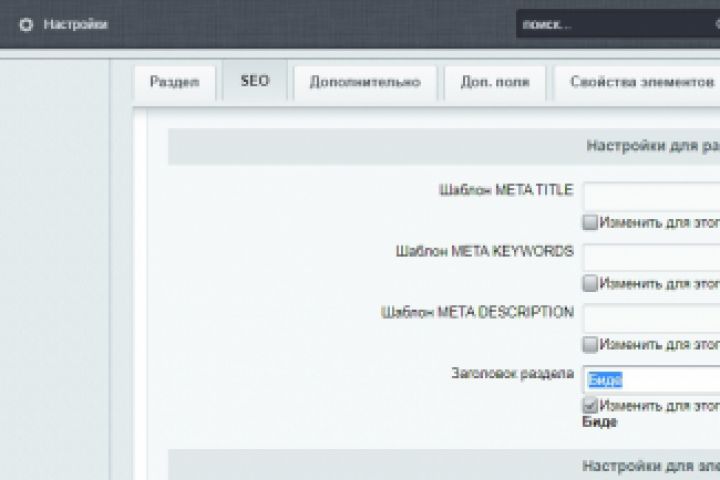
Task: Click the Шаблон META TITLE input field
Action: click(x=651, y=194)
